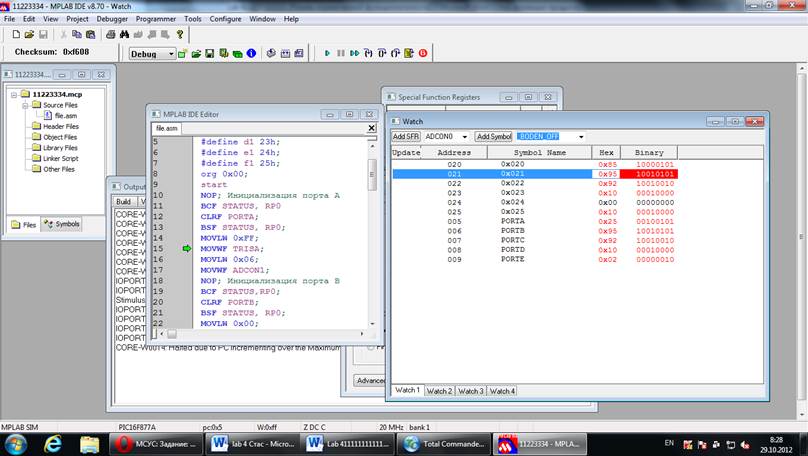Click the Find binoculars icon
This screenshot has height=456, width=808.
[x=124, y=35]
